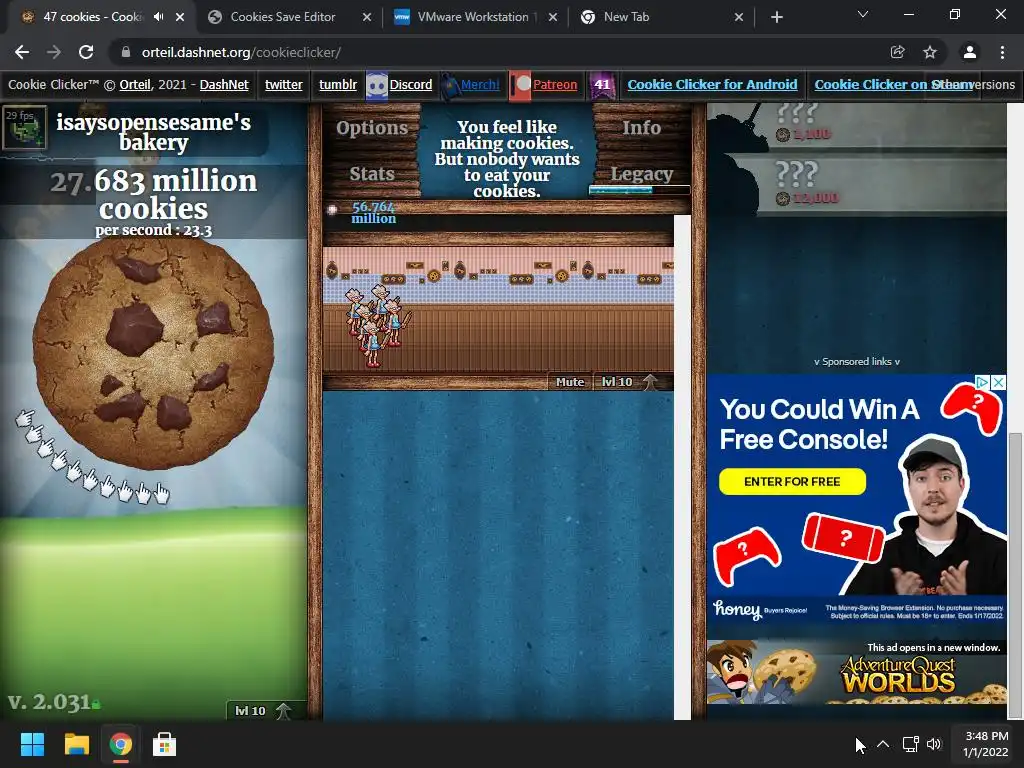Switch to the 47 cookies tab
Image resolution: width=1024 pixels, height=768 pixels.
(x=91, y=17)
